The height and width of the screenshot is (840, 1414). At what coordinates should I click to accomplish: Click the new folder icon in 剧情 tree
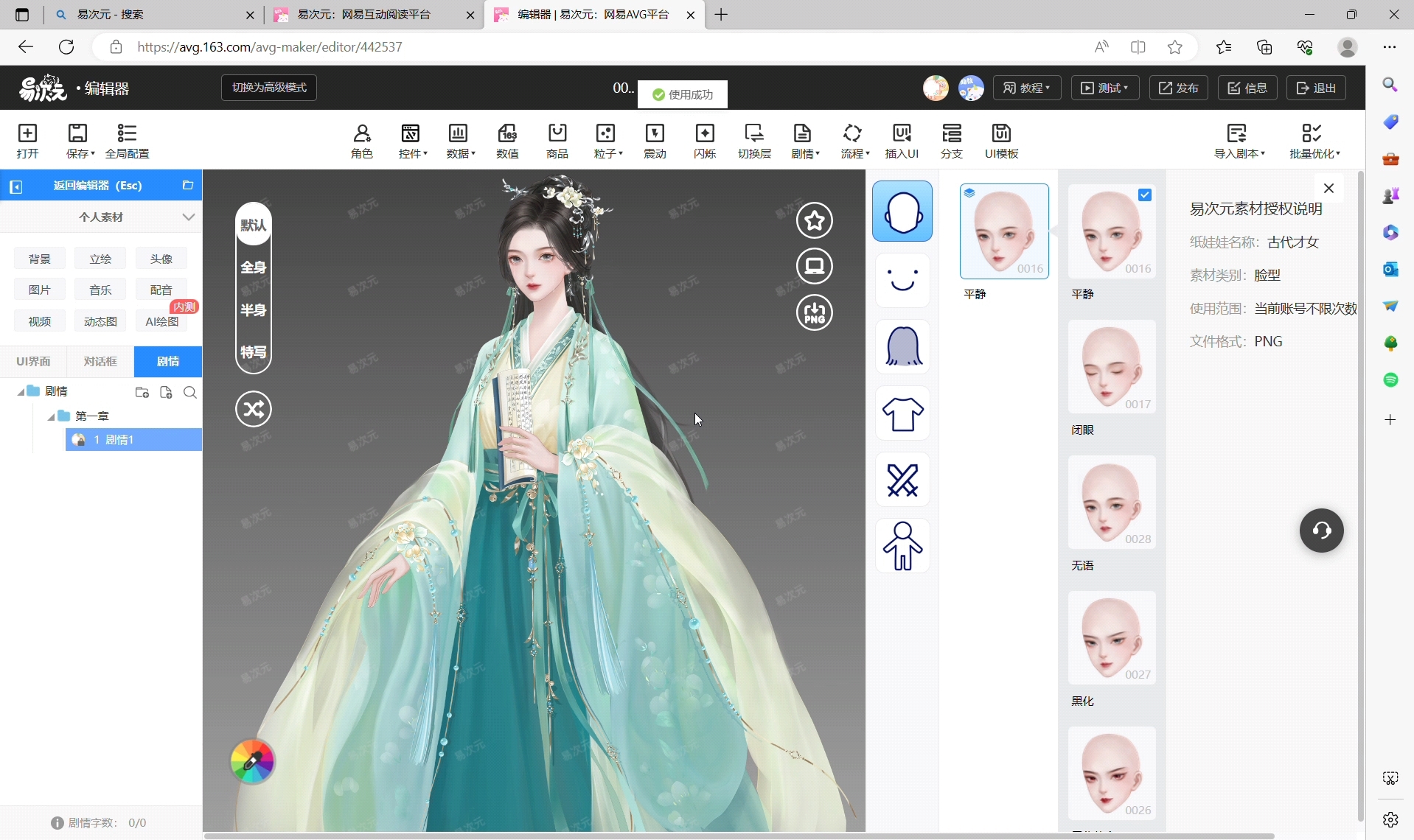coord(142,392)
